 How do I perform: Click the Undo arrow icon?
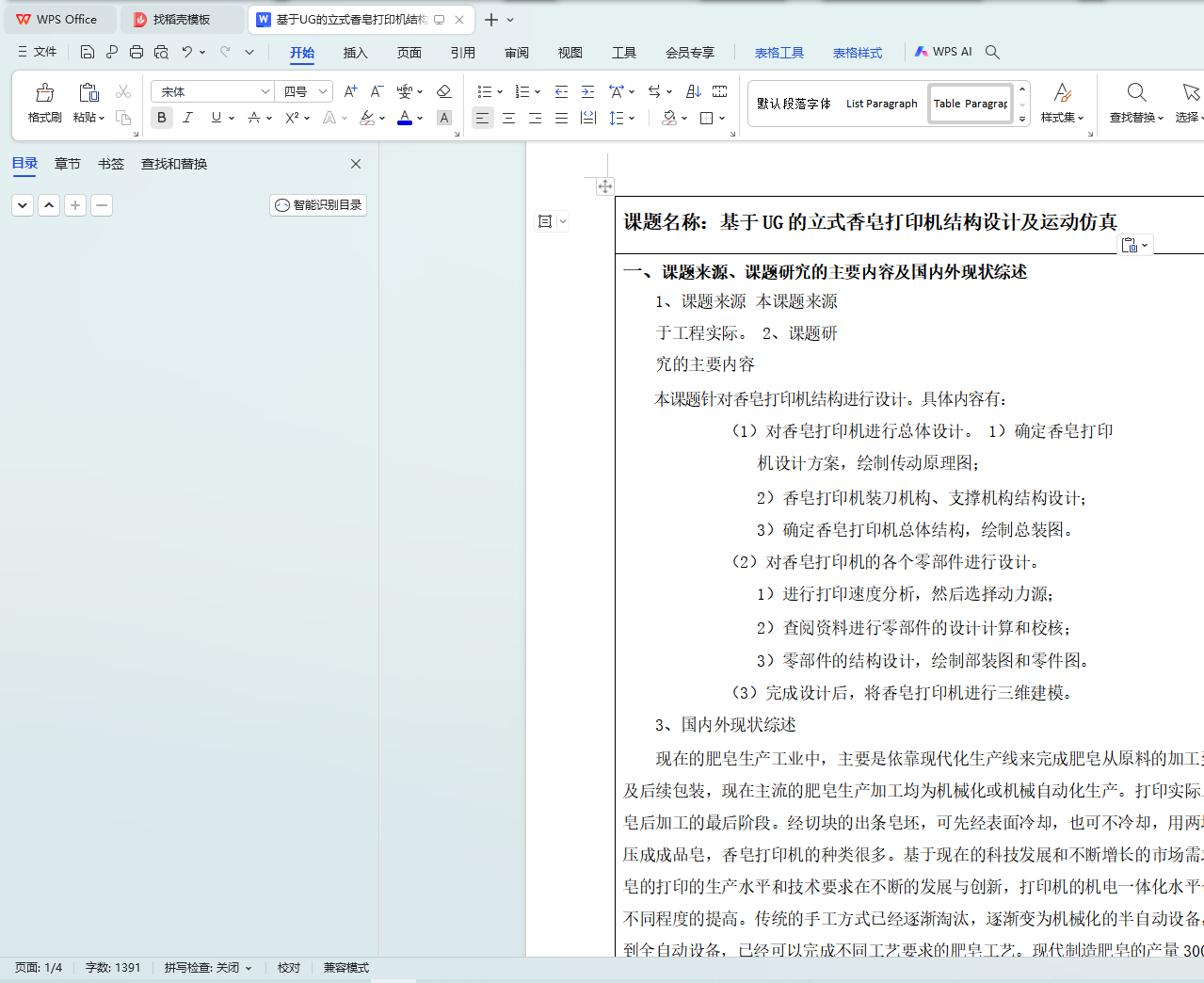click(x=187, y=52)
